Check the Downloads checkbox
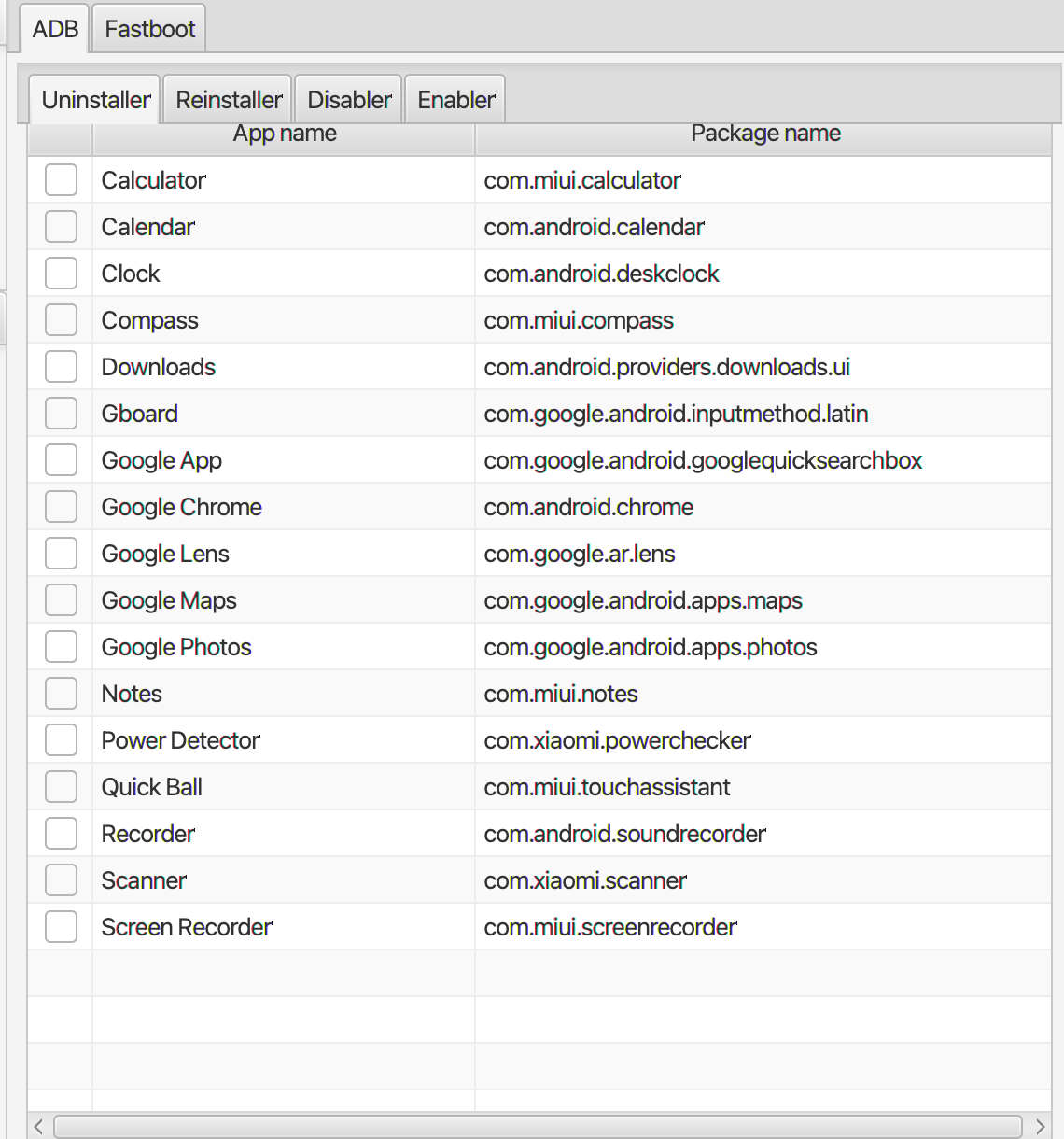1064x1139 pixels. [x=62, y=366]
